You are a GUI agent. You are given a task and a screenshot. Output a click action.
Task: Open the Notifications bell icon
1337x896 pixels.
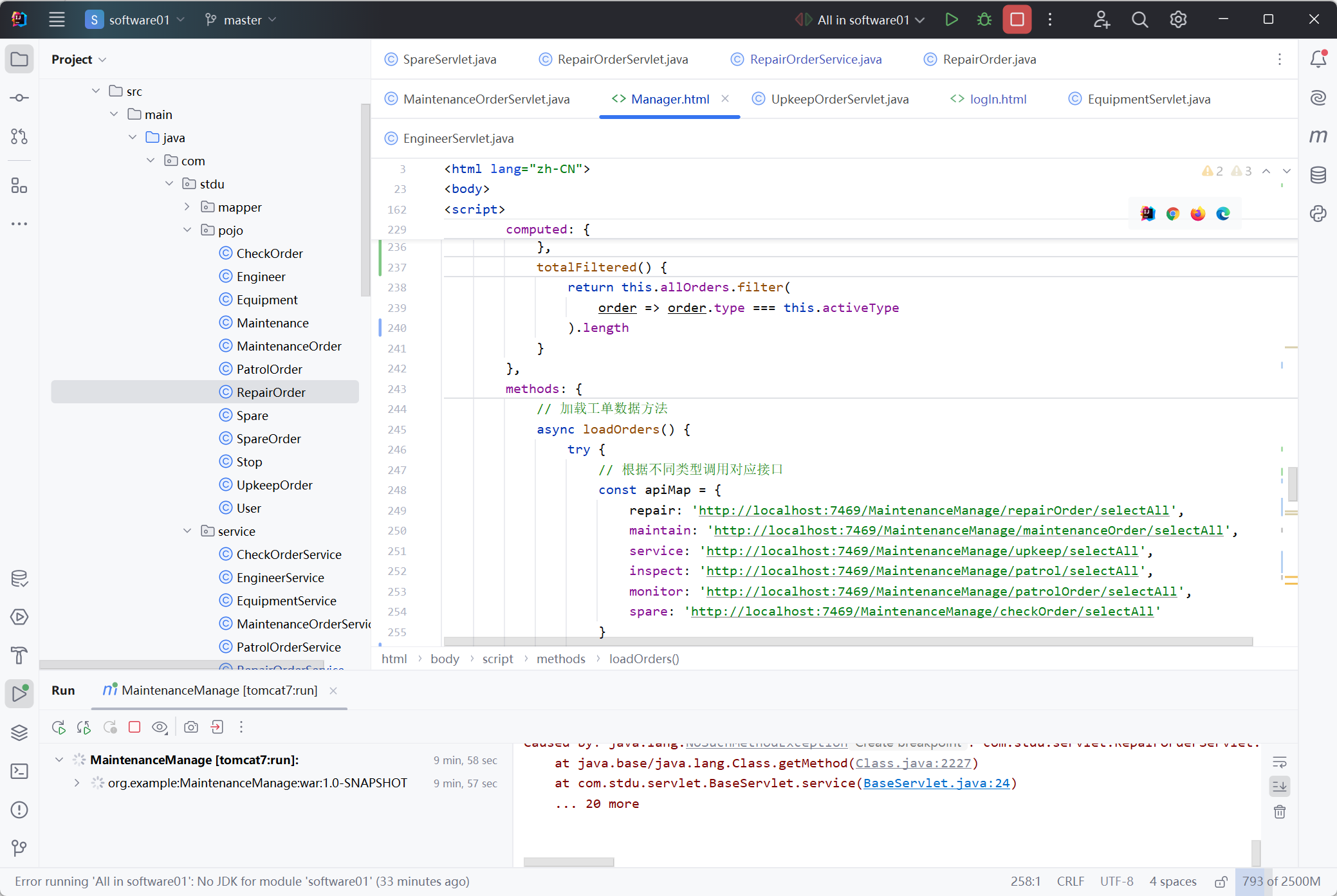[x=1318, y=59]
